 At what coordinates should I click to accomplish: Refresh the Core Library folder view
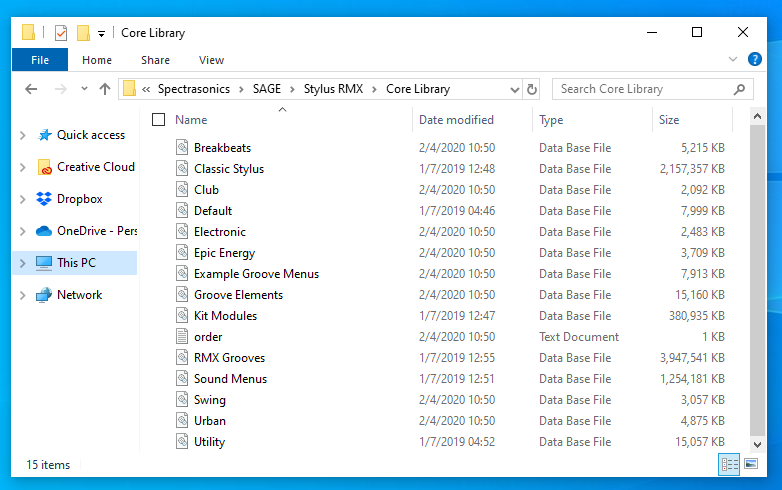(532, 89)
